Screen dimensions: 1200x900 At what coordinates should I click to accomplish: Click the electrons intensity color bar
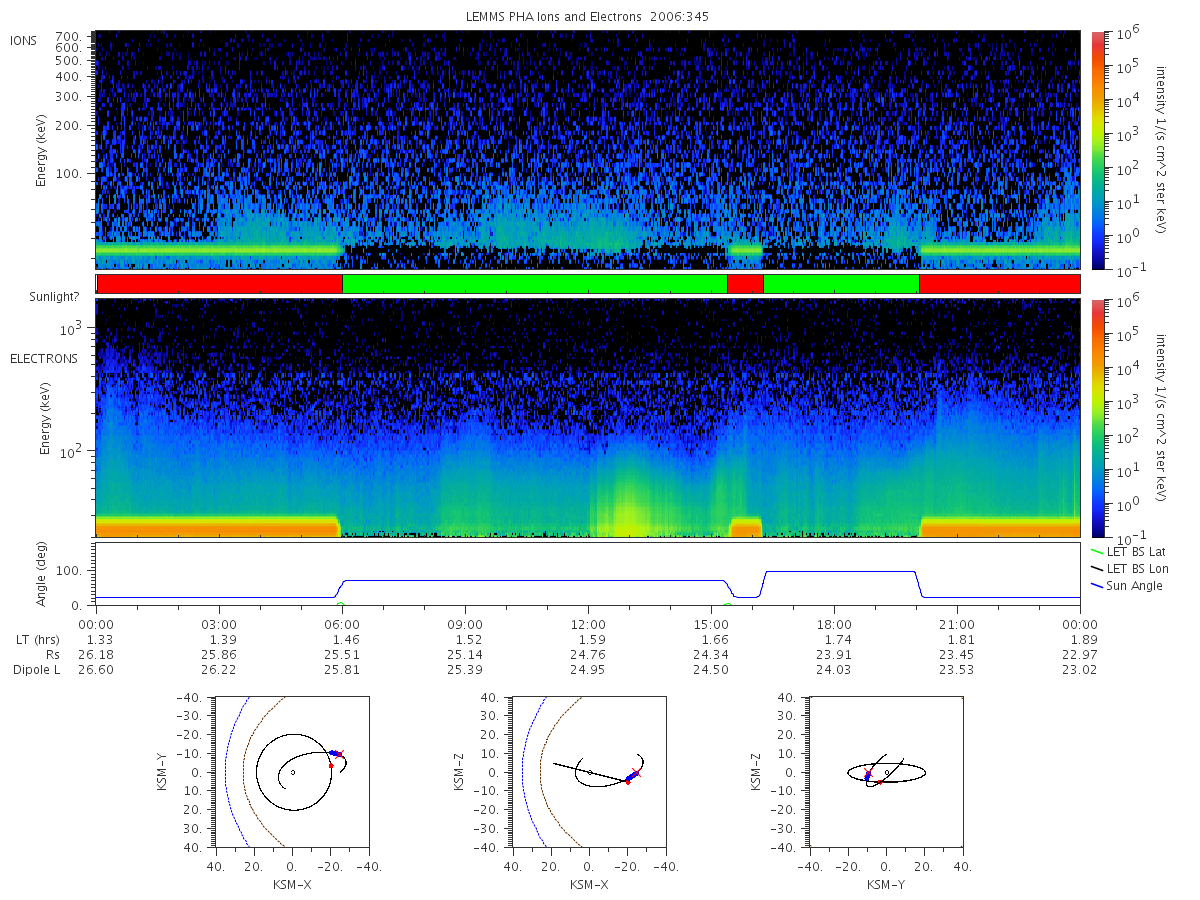[x=1097, y=418]
